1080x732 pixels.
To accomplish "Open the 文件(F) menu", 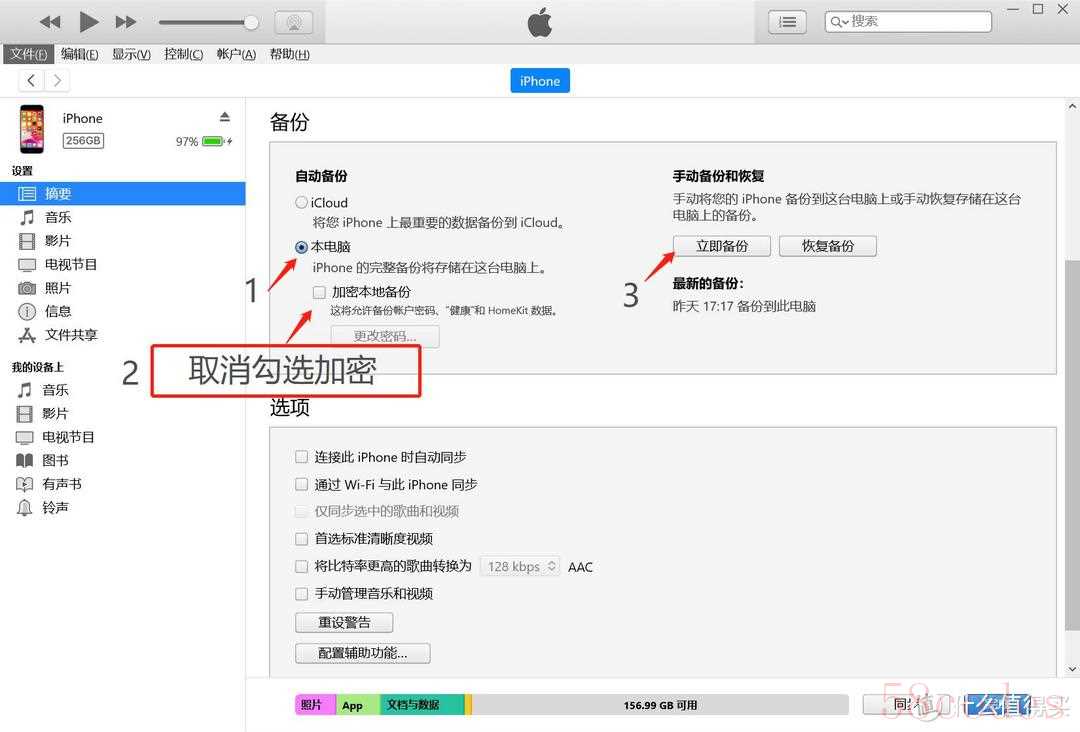I will click(x=28, y=54).
